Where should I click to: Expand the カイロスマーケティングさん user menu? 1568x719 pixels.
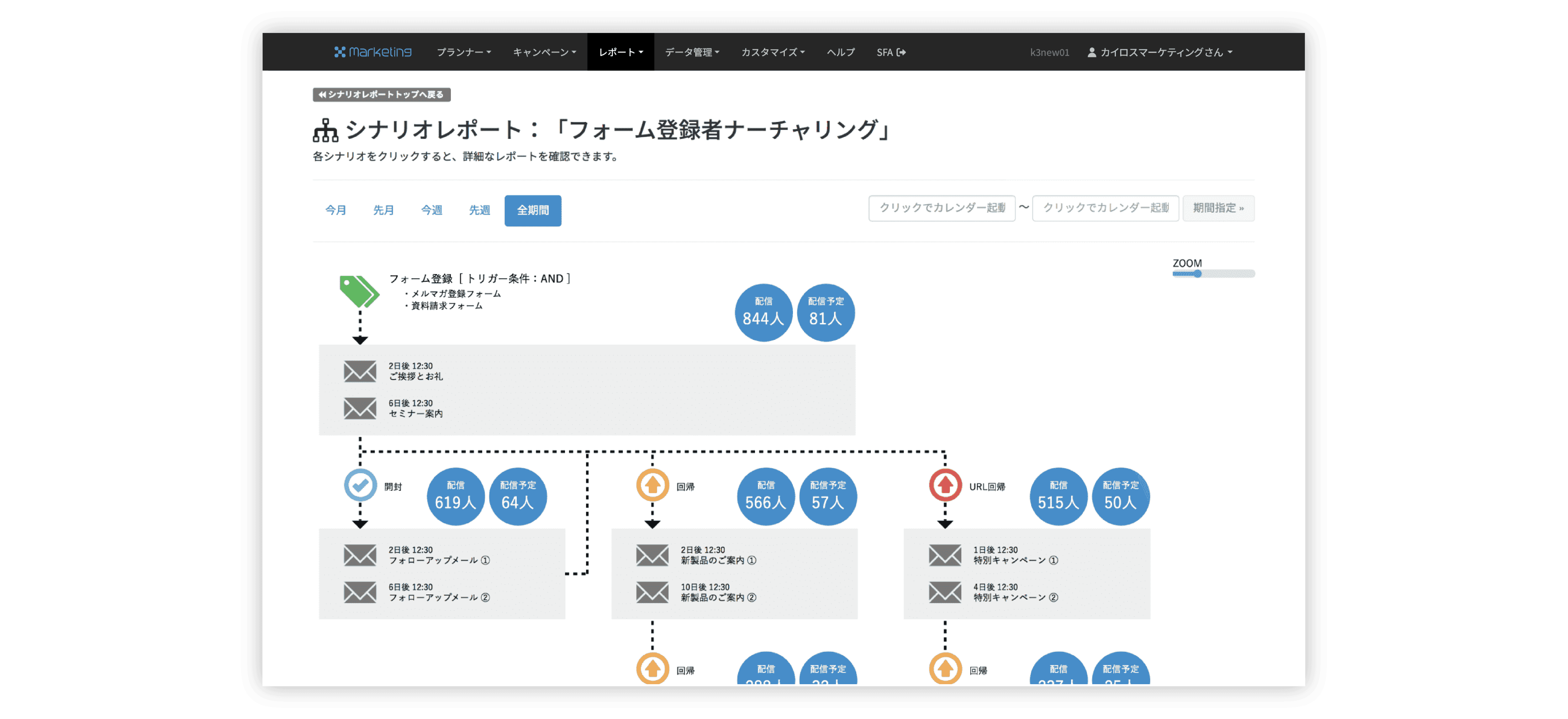(1159, 52)
